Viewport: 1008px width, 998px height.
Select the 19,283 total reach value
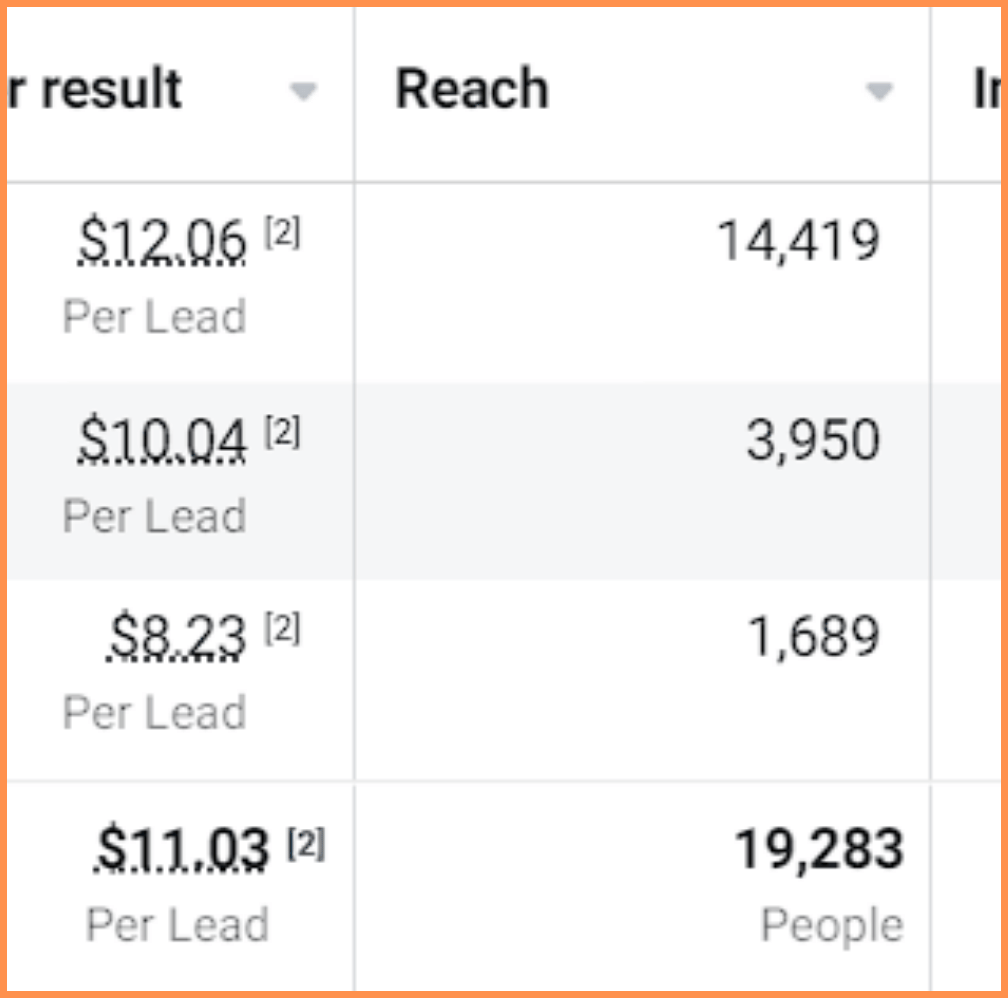click(819, 850)
